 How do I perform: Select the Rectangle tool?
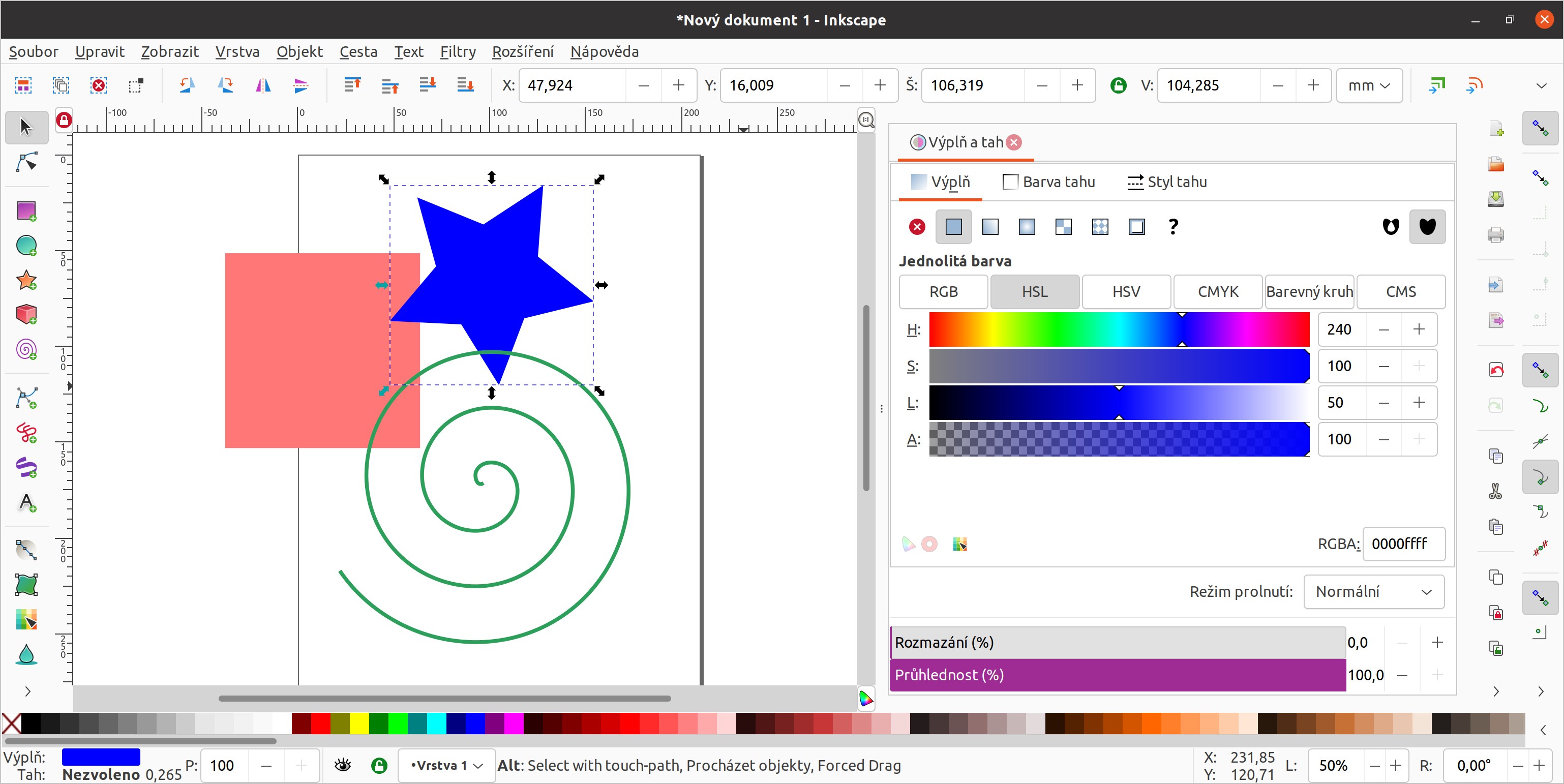click(26, 212)
